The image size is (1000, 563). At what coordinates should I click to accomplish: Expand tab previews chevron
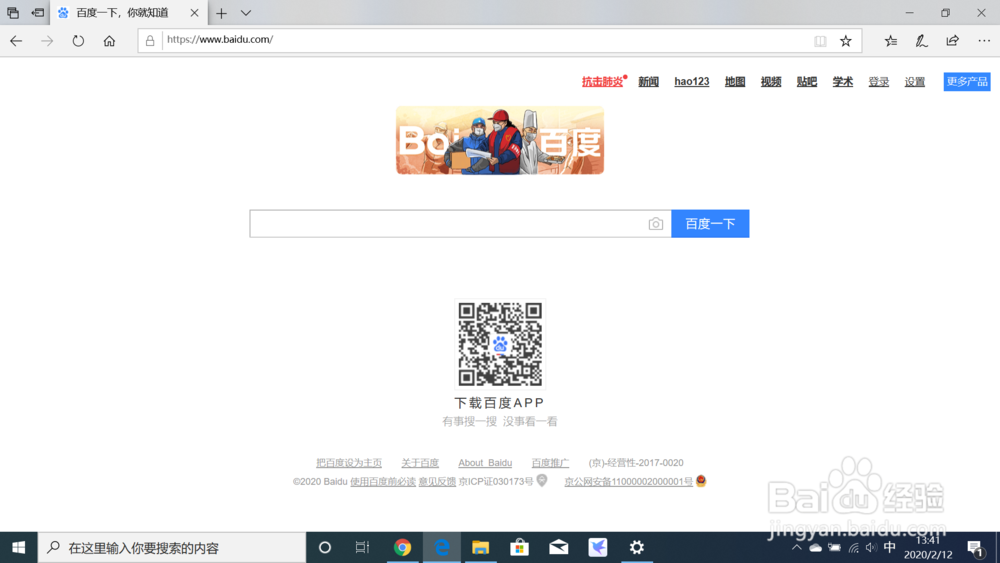246,13
